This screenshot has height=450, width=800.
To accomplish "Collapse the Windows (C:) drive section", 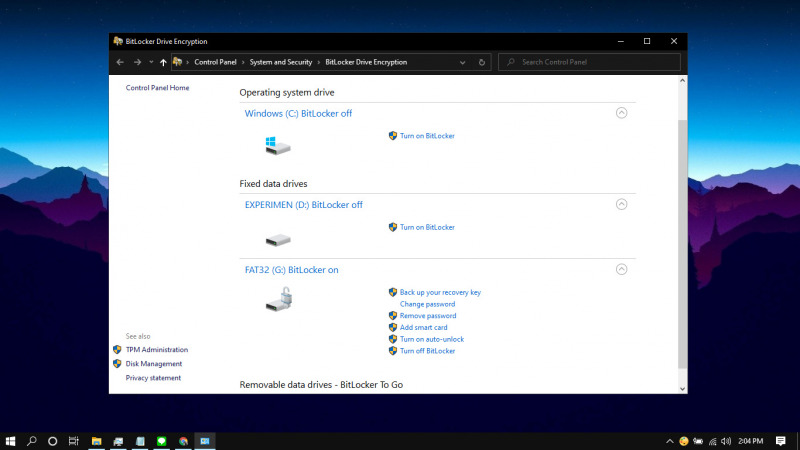I will pos(621,113).
